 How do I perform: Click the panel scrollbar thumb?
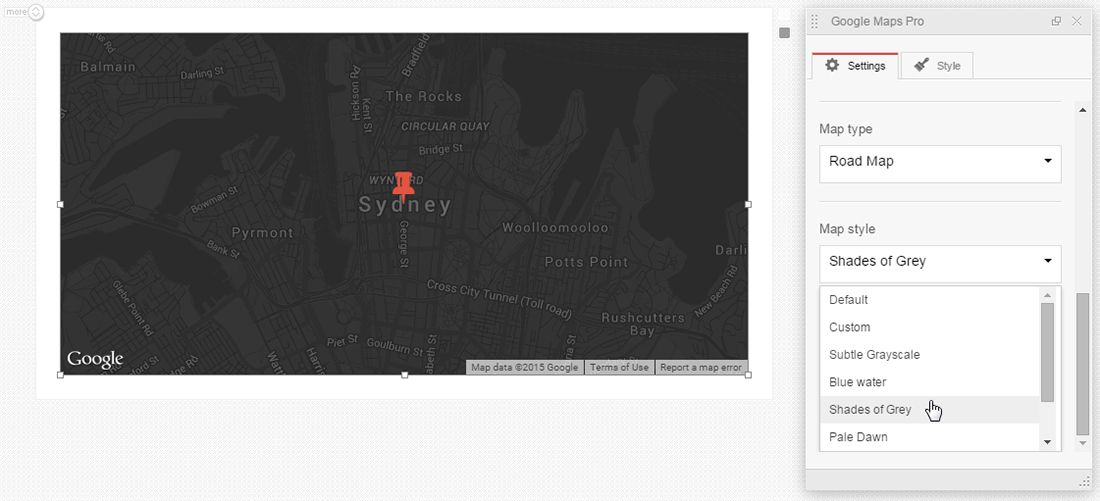(1082, 364)
